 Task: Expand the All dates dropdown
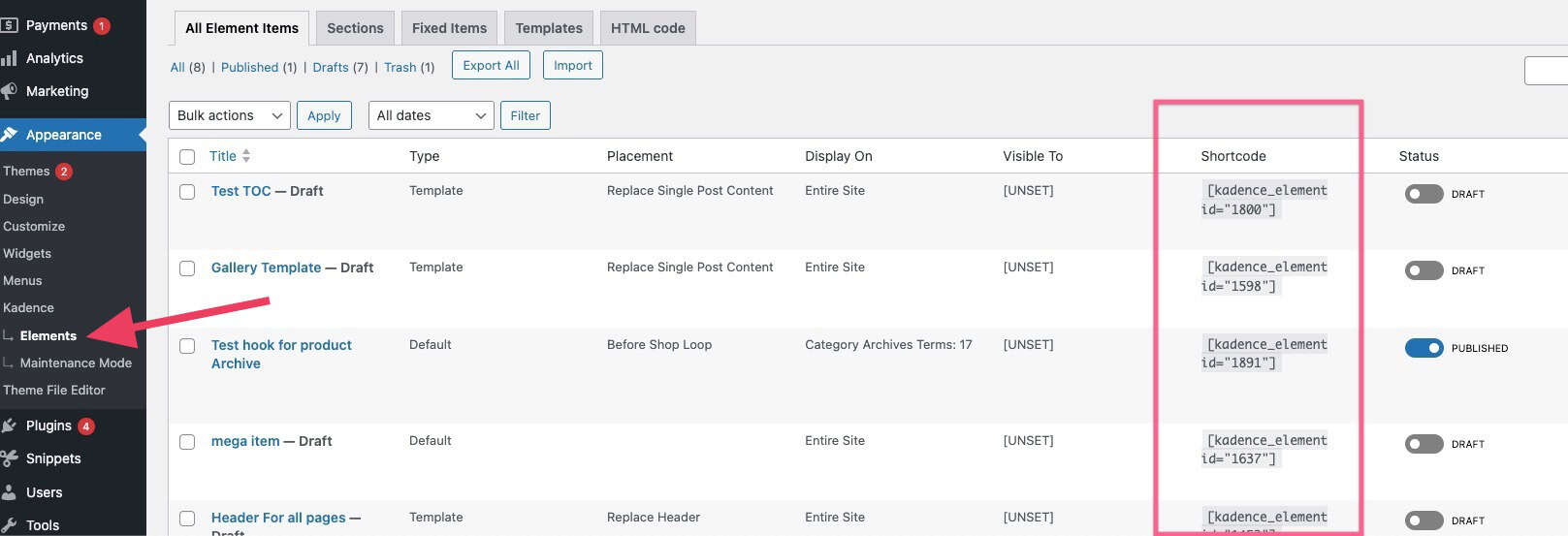coord(431,115)
